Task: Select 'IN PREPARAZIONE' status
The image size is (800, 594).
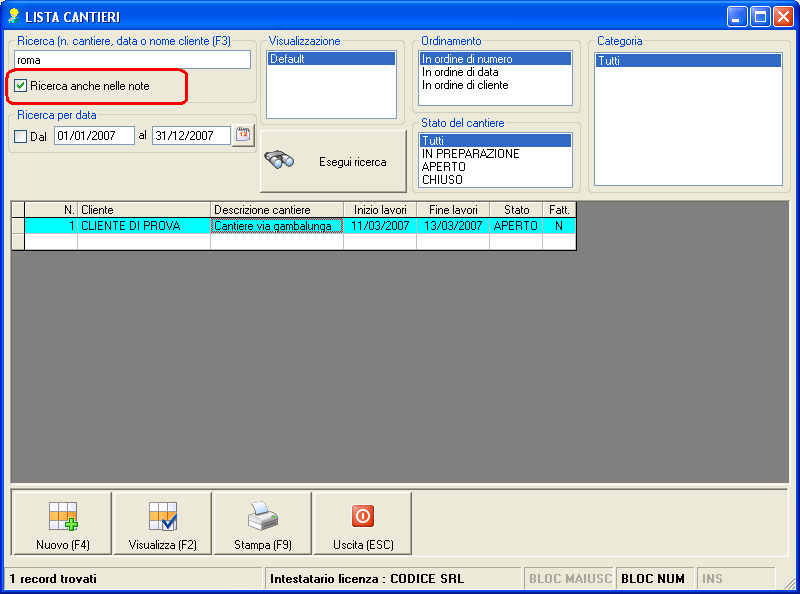Action: pyautogui.click(x=495, y=154)
